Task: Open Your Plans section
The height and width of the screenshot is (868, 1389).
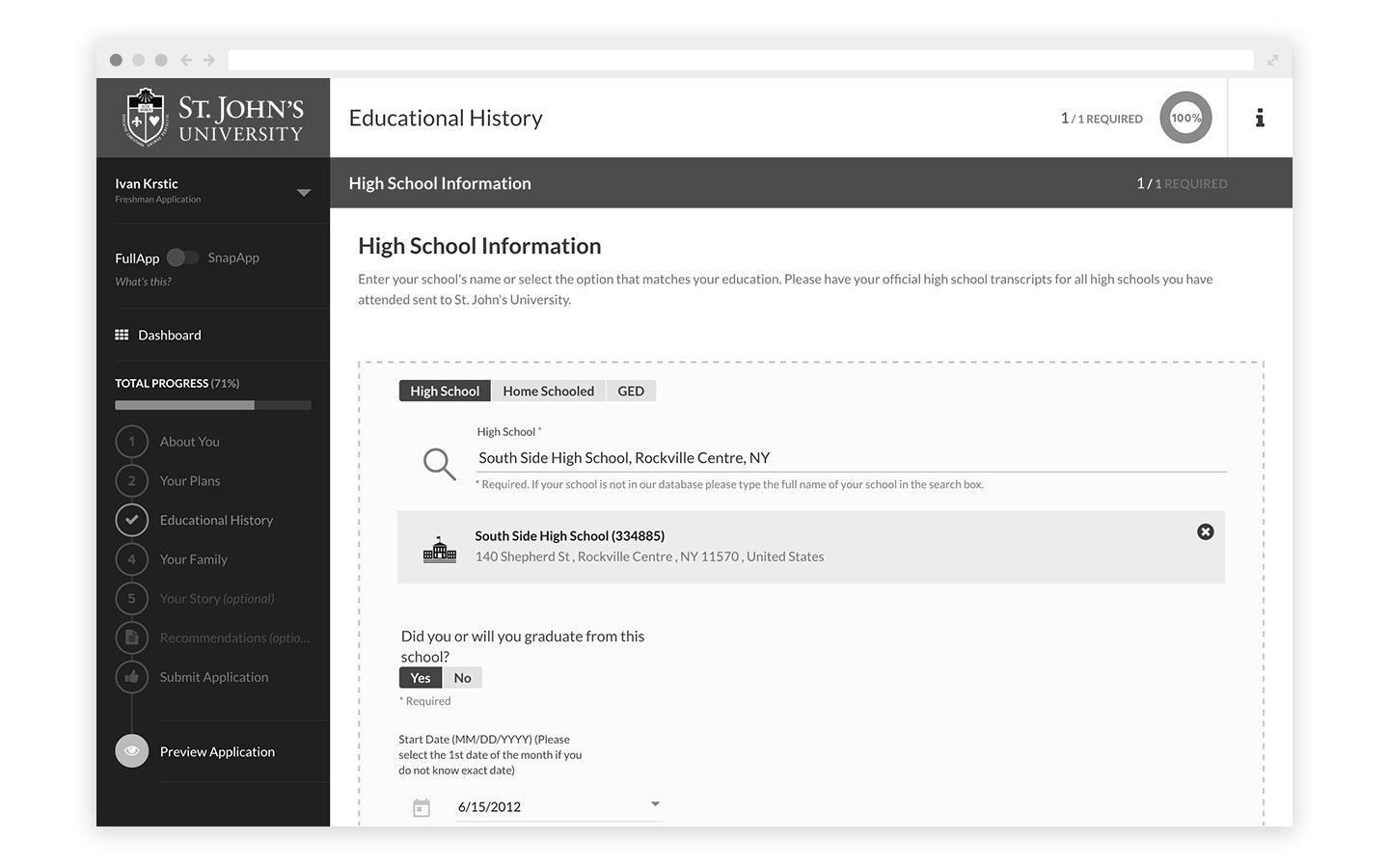Action: (190, 480)
